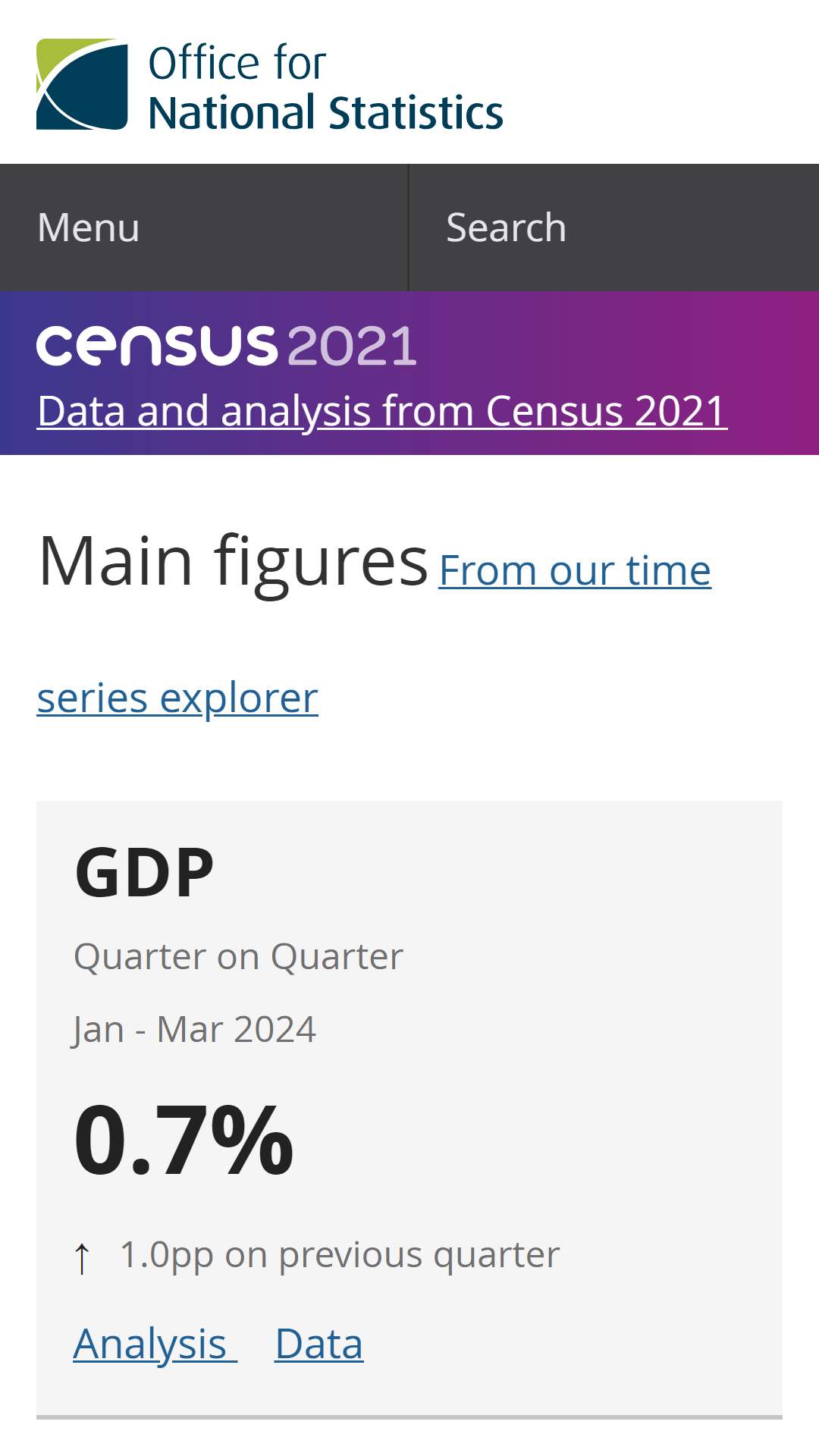Open the GDP Analysis link

pyautogui.click(x=155, y=1345)
